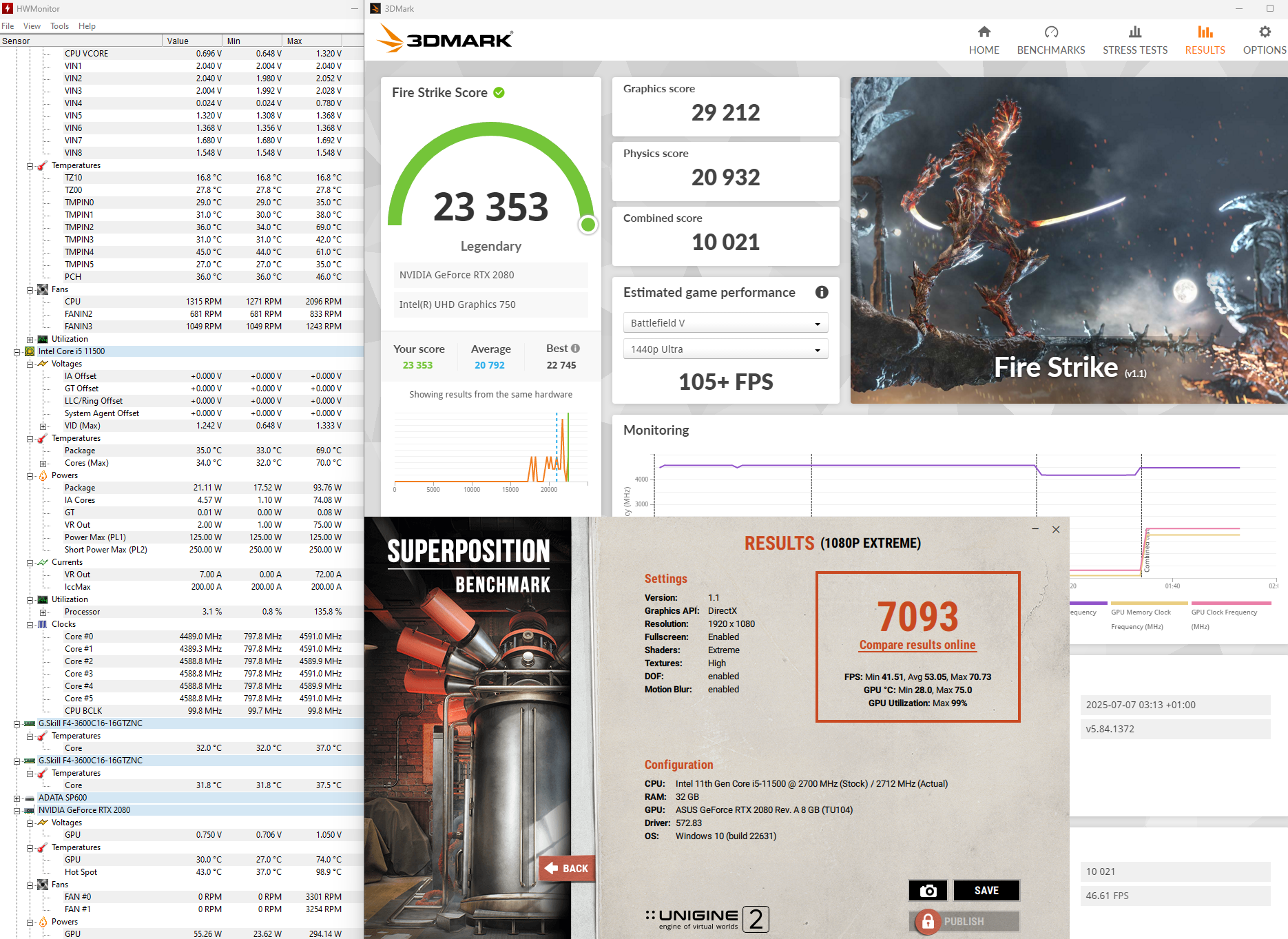
Task: Click the Currents icon in HWMonitor
Action: (43, 562)
